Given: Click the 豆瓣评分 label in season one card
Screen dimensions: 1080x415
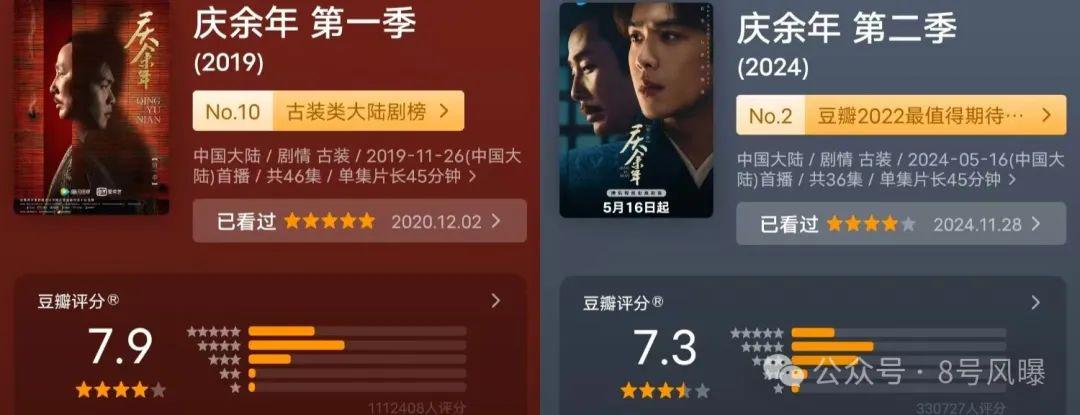Looking at the screenshot, I should point(79,301).
